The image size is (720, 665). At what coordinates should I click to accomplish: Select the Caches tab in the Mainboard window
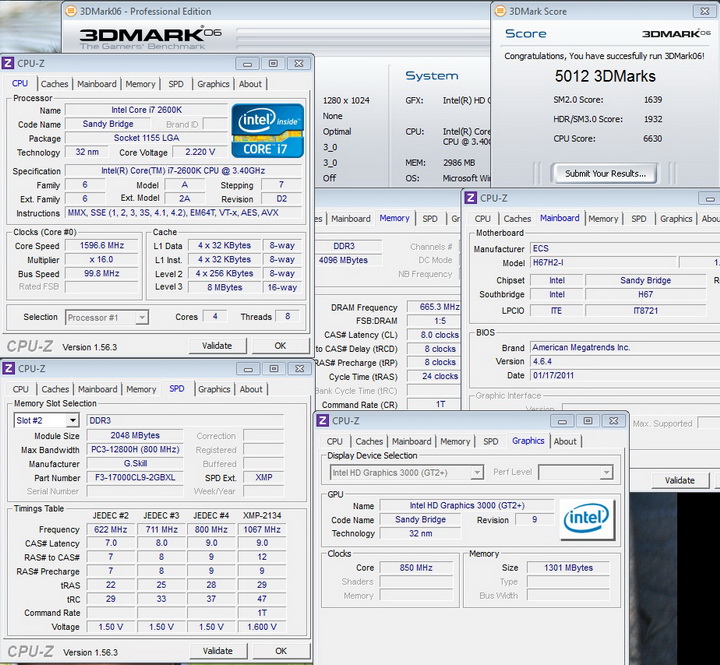pyautogui.click(x=517, y=218)
